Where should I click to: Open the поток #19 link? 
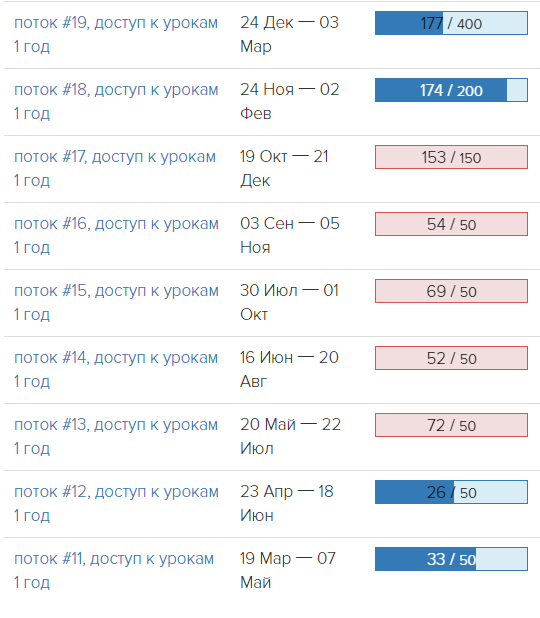[116, 34]
